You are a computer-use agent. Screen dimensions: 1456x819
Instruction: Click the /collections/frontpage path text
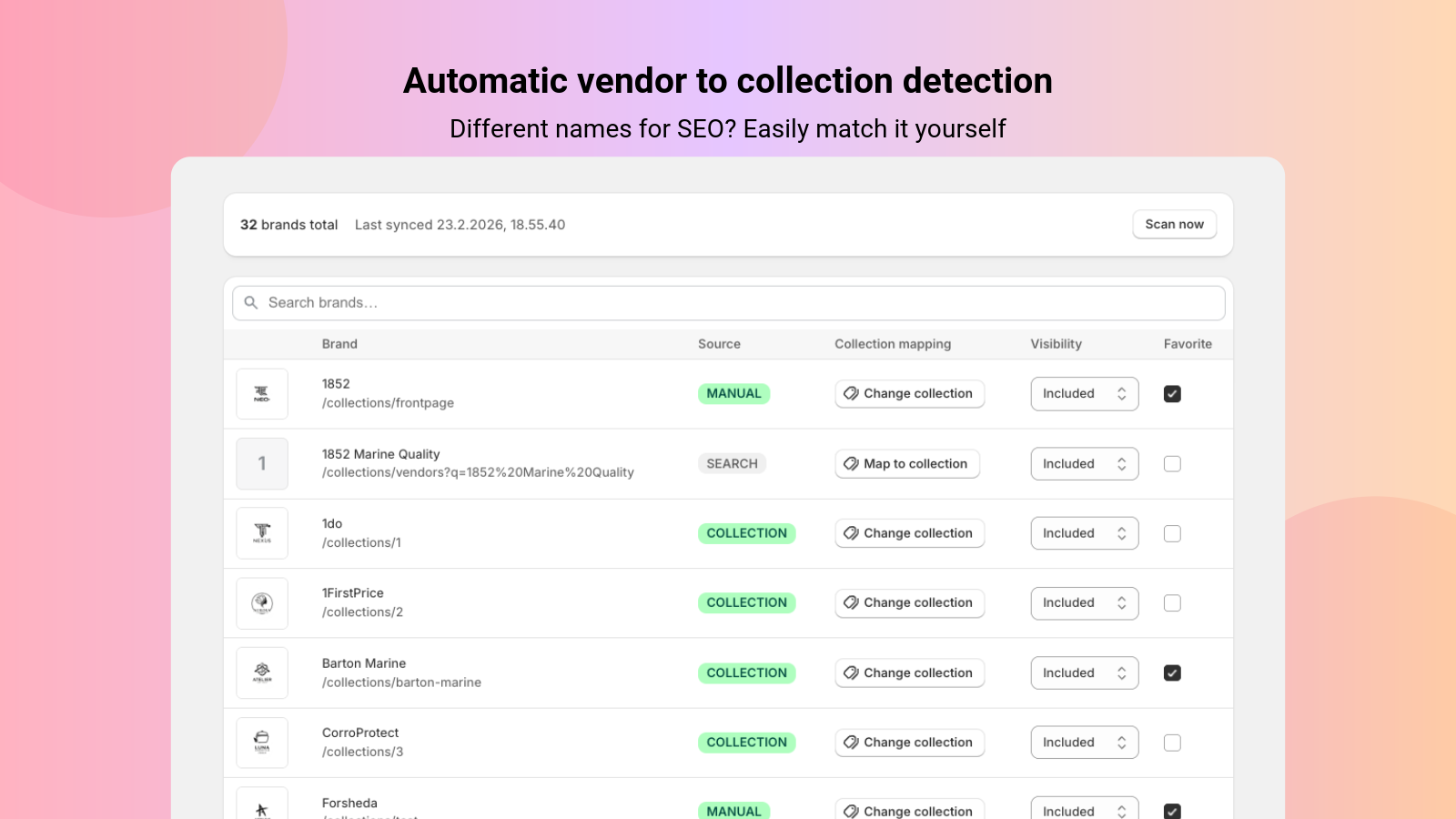pyautogui.click(x=388, y=403)
